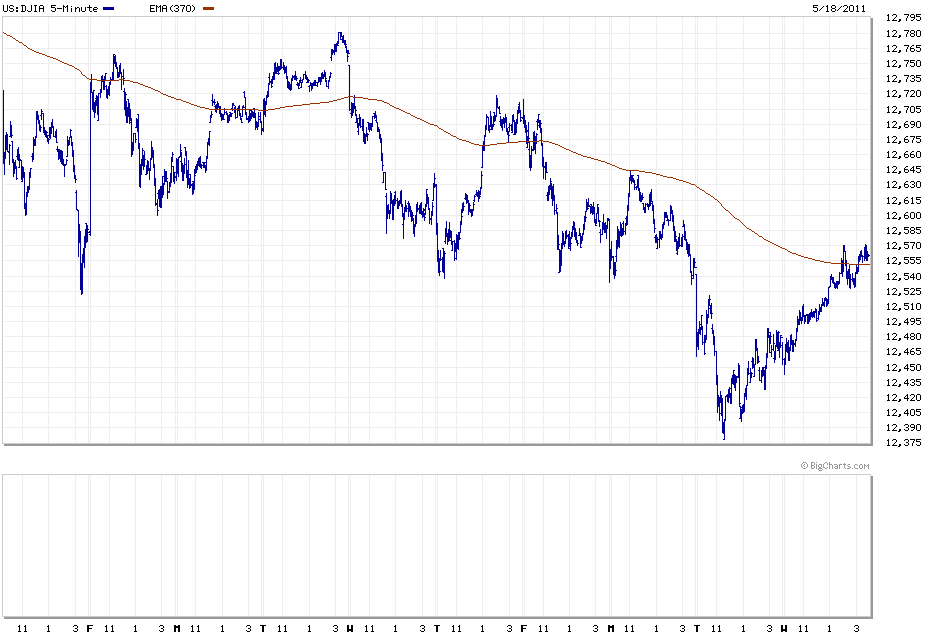935x644 pixels.
Task: Select the 12,630 y-axis value
Action: coord(903,185)
